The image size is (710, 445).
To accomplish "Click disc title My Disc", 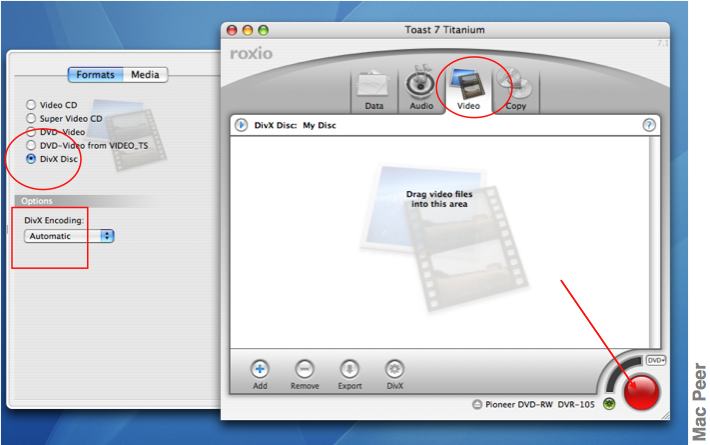I will pyautogui.click(x=319, y=125).
